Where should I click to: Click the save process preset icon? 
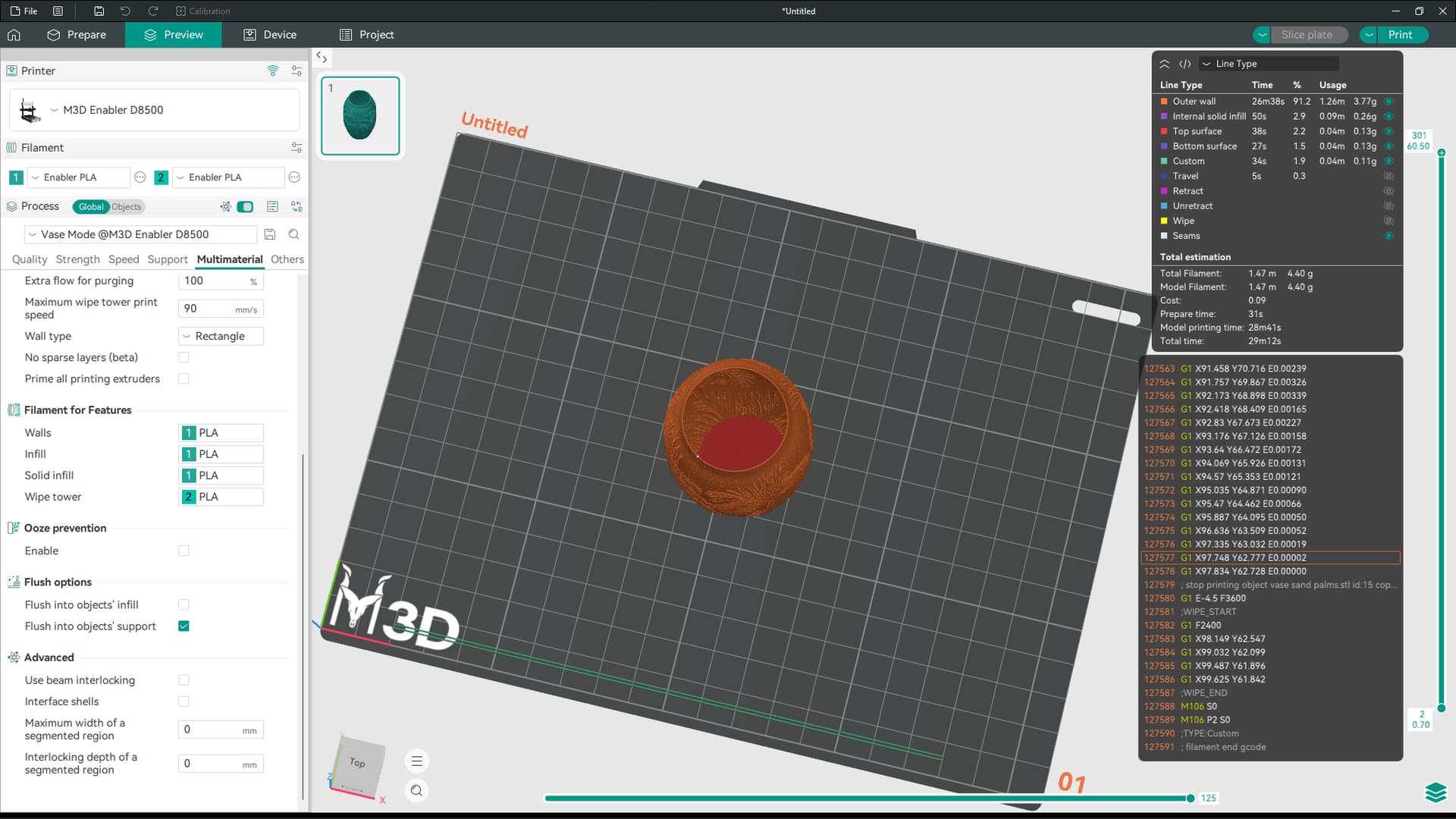tap(270, 234)
